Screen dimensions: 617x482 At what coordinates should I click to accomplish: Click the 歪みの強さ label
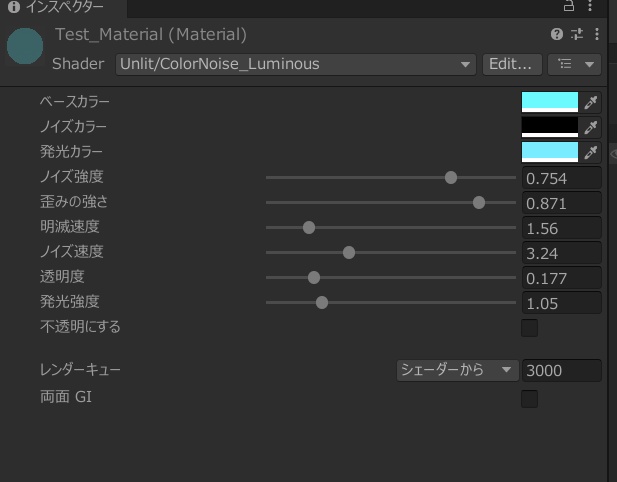(x=74, y=202)
